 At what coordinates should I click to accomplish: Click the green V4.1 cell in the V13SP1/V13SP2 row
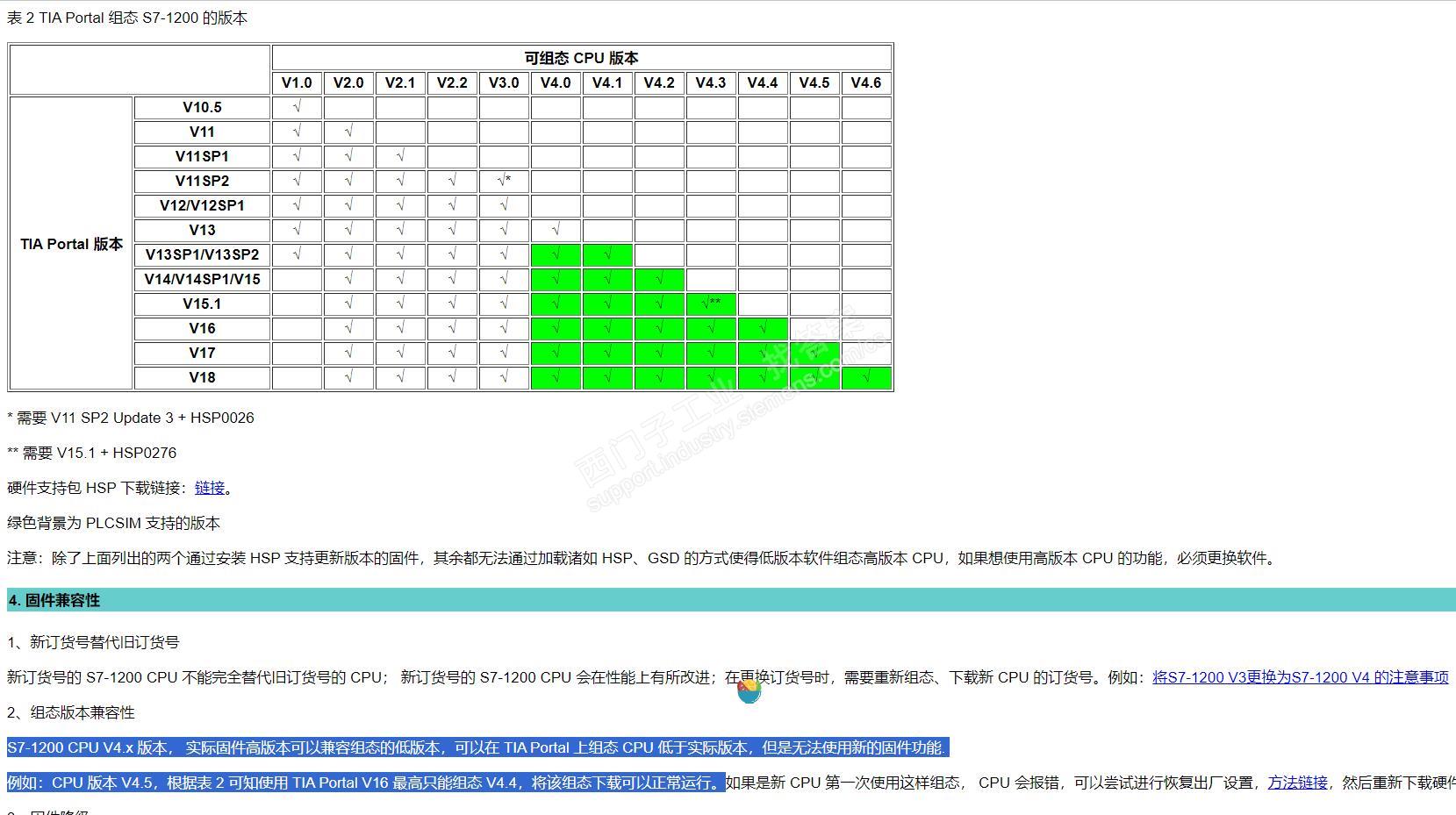click(607, 255)
